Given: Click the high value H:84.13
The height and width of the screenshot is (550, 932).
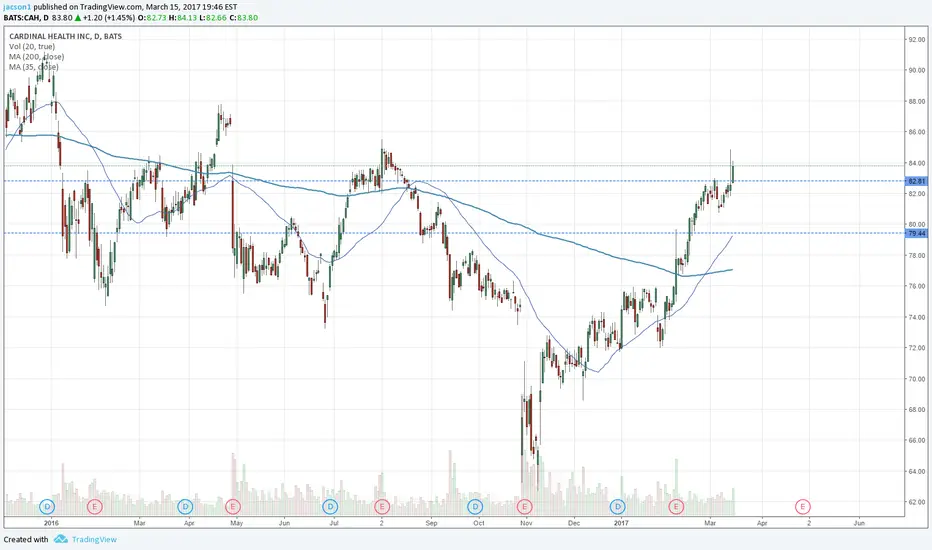Looking at the screenshot, I should click(182, 18).
